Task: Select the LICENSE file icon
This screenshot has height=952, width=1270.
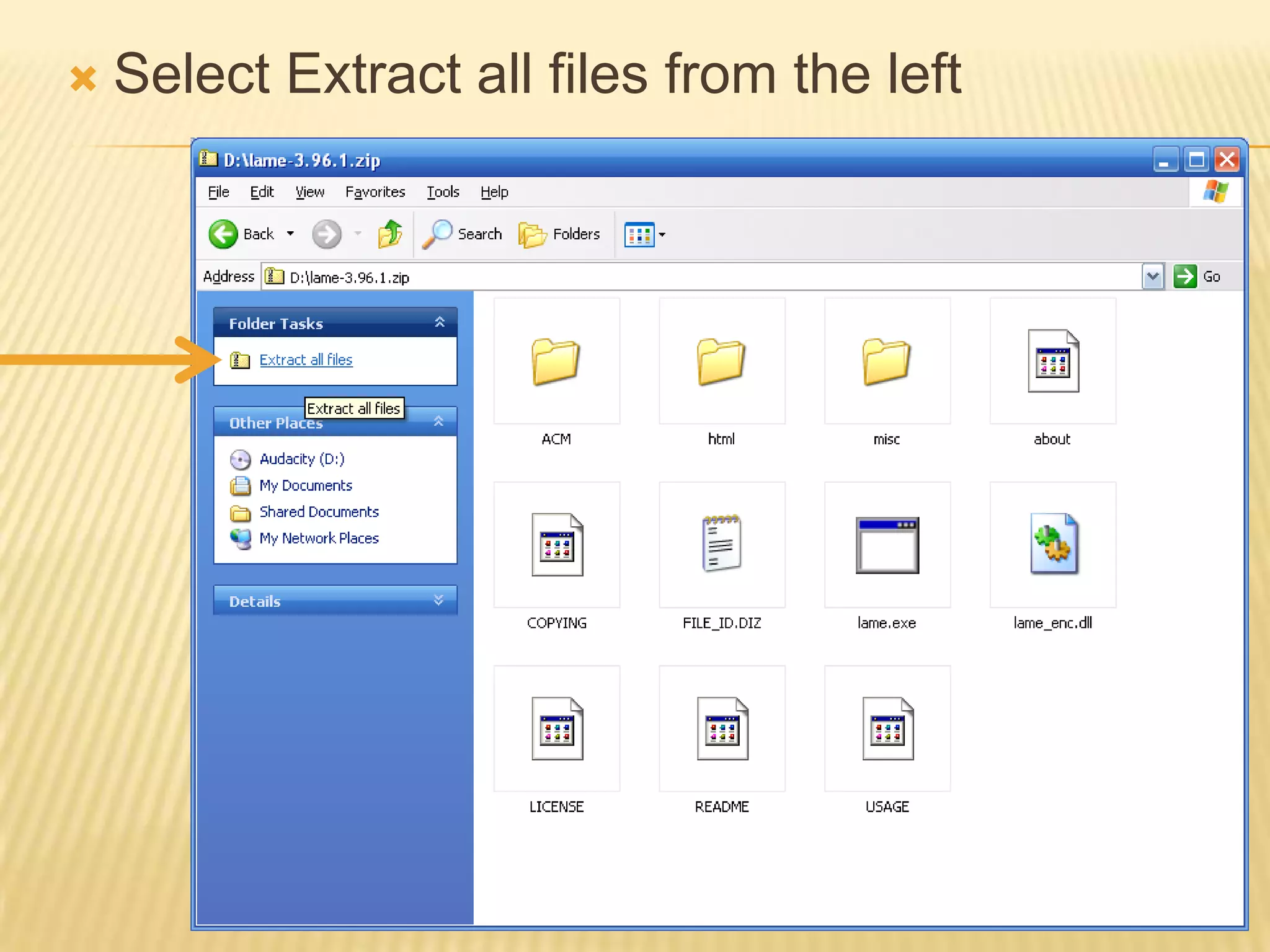Action: tap(557, 728)
